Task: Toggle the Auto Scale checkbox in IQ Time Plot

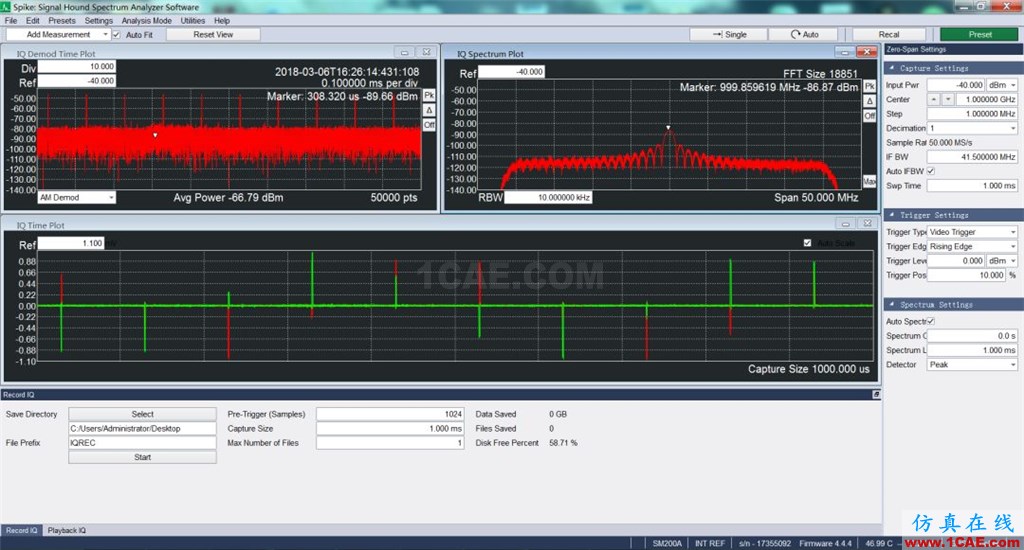Action: (x=807, y=243)
